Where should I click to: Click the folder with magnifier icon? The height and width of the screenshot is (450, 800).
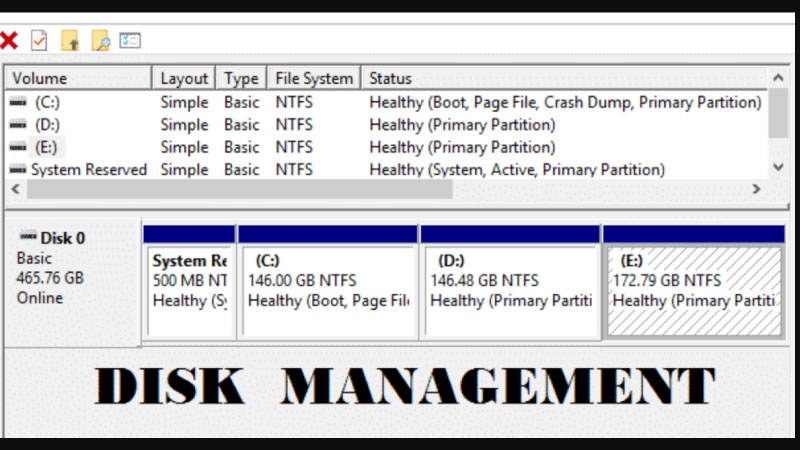(99, 41)
